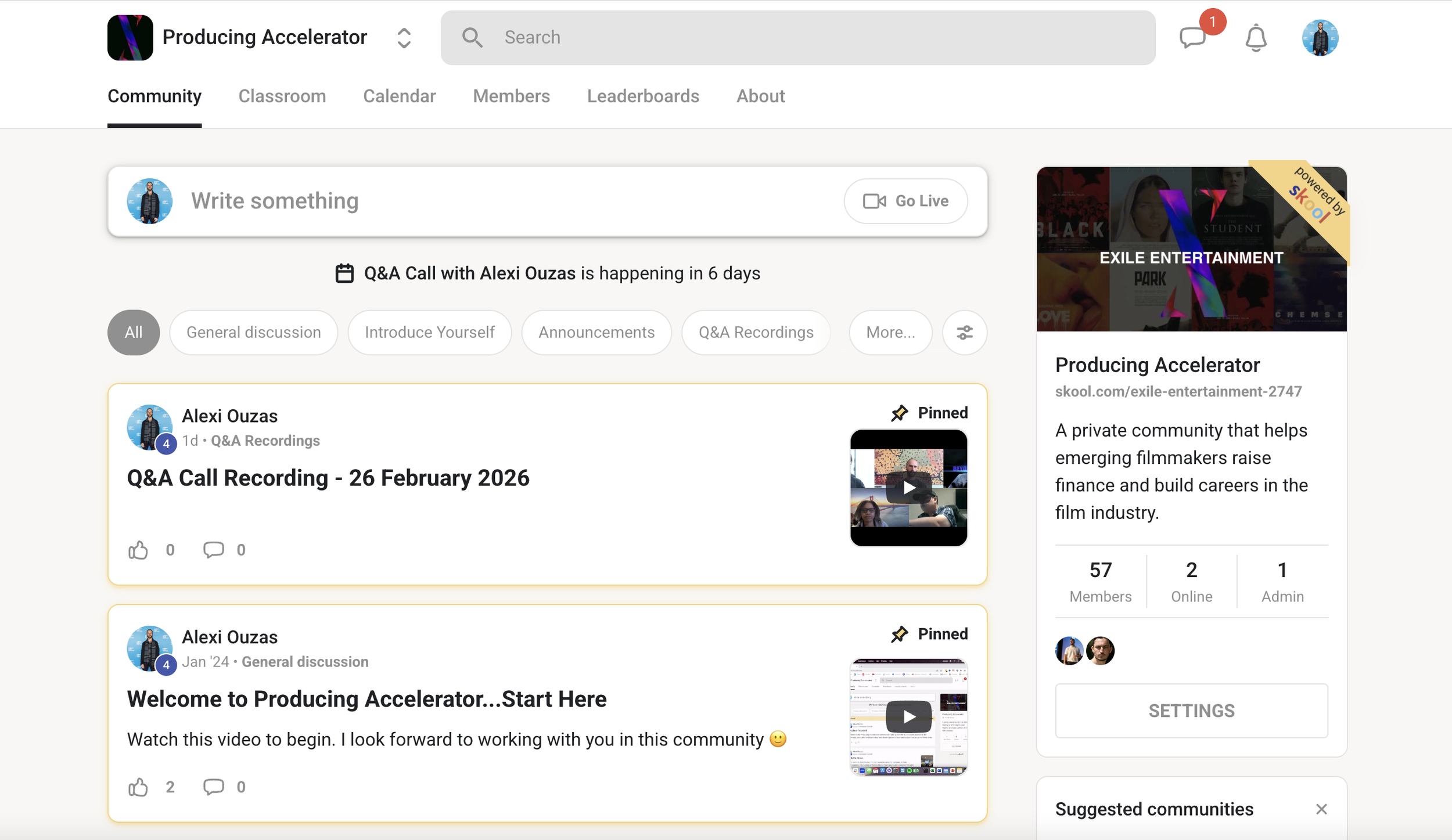Filter posts by General discussion
This screenshot has height=840, width=1452.
pos(253,333)
